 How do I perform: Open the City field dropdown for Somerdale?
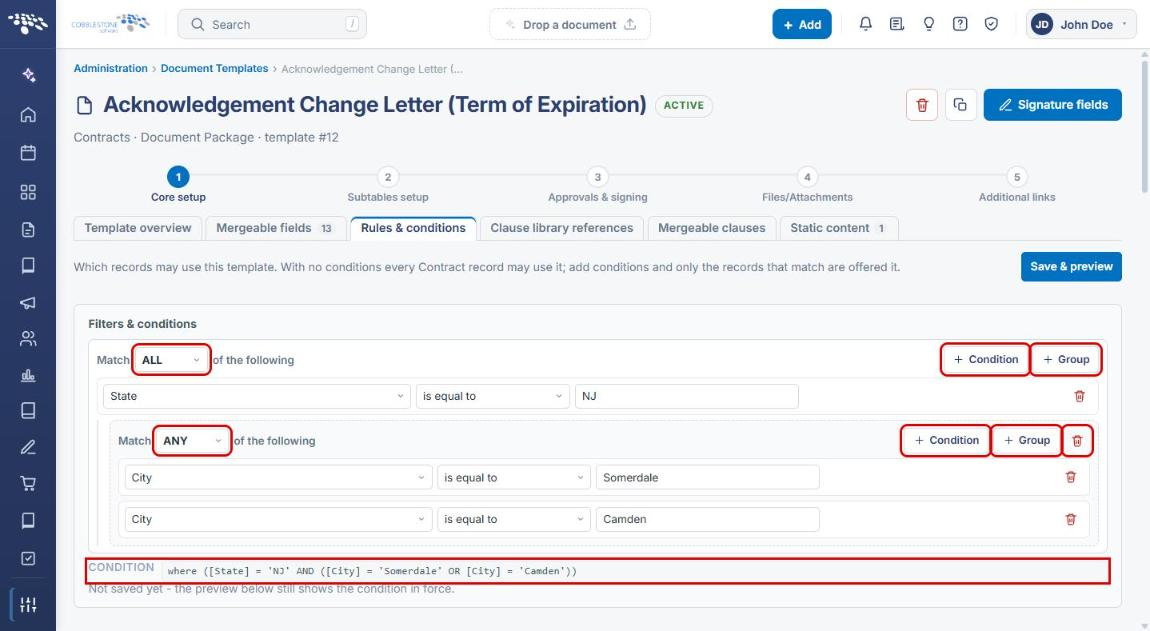278,478
